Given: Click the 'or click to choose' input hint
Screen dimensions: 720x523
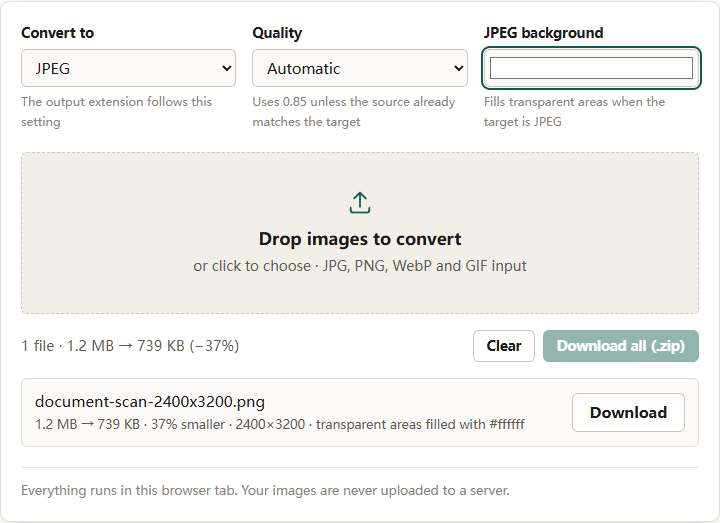Looking at the screenshot, I should pos(360,266).
